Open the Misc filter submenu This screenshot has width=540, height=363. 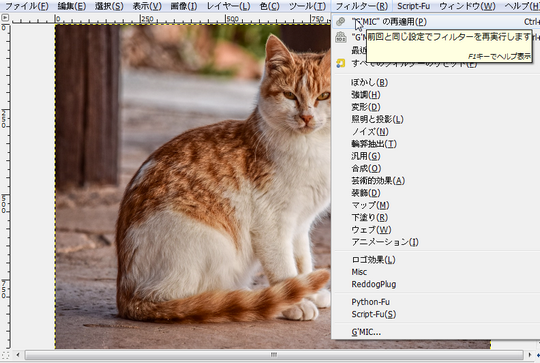tap(436, 272)
